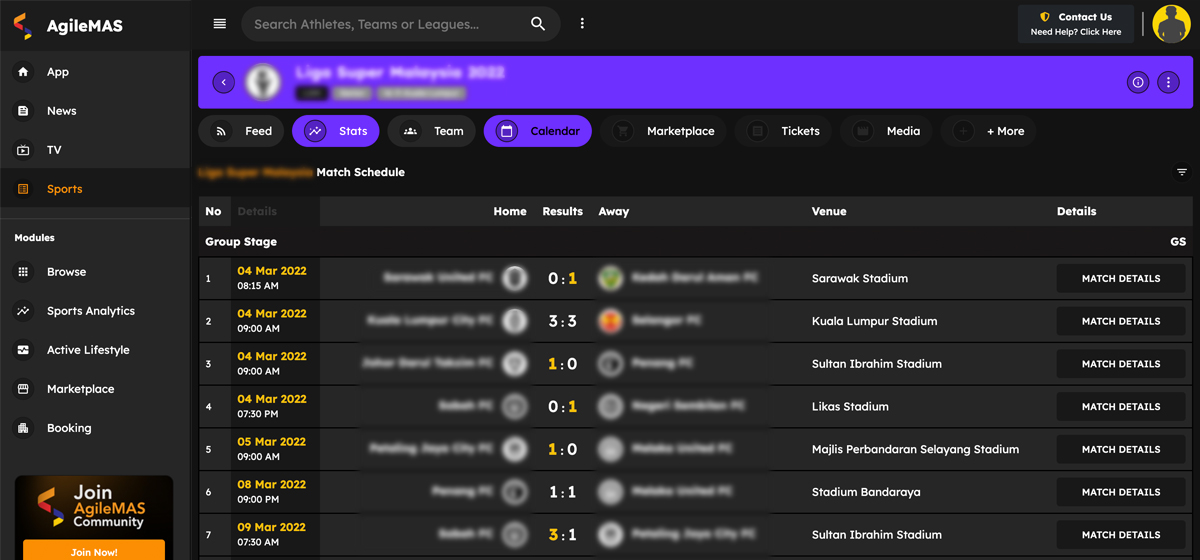Open league options three-dot menu in banner

click(1168, 82)
